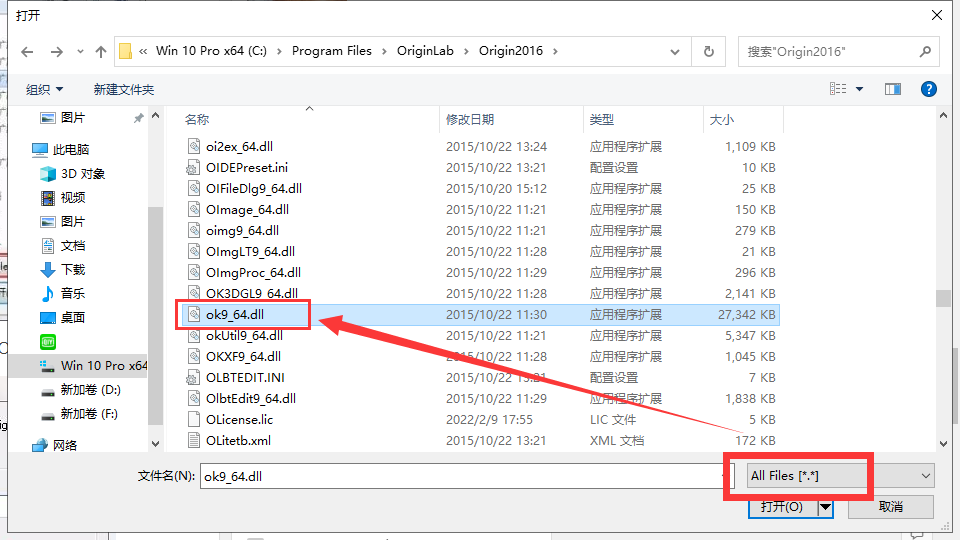Toggle the preview pane

893,89
